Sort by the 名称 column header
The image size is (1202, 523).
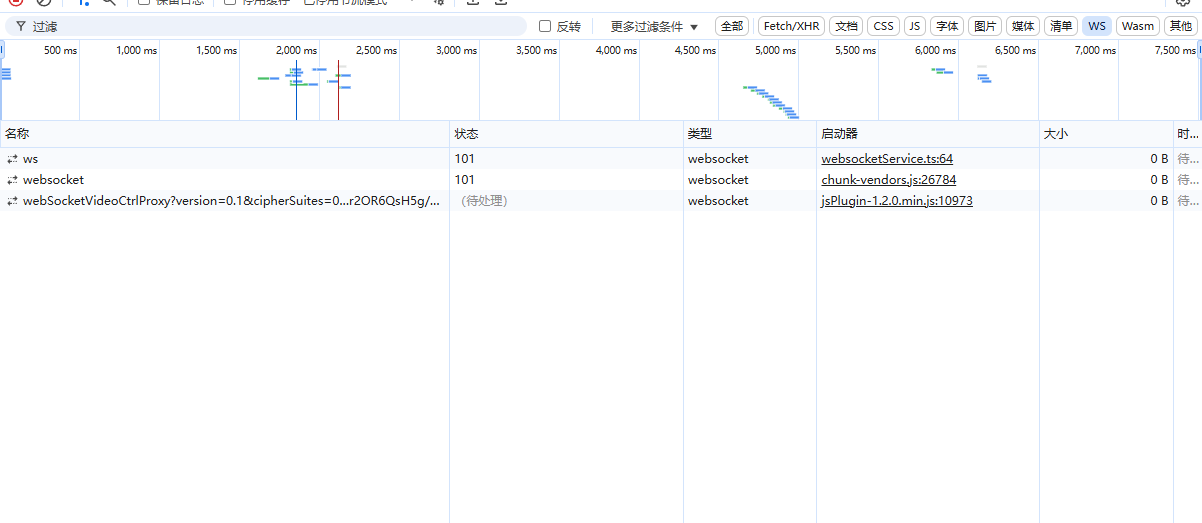225,134
